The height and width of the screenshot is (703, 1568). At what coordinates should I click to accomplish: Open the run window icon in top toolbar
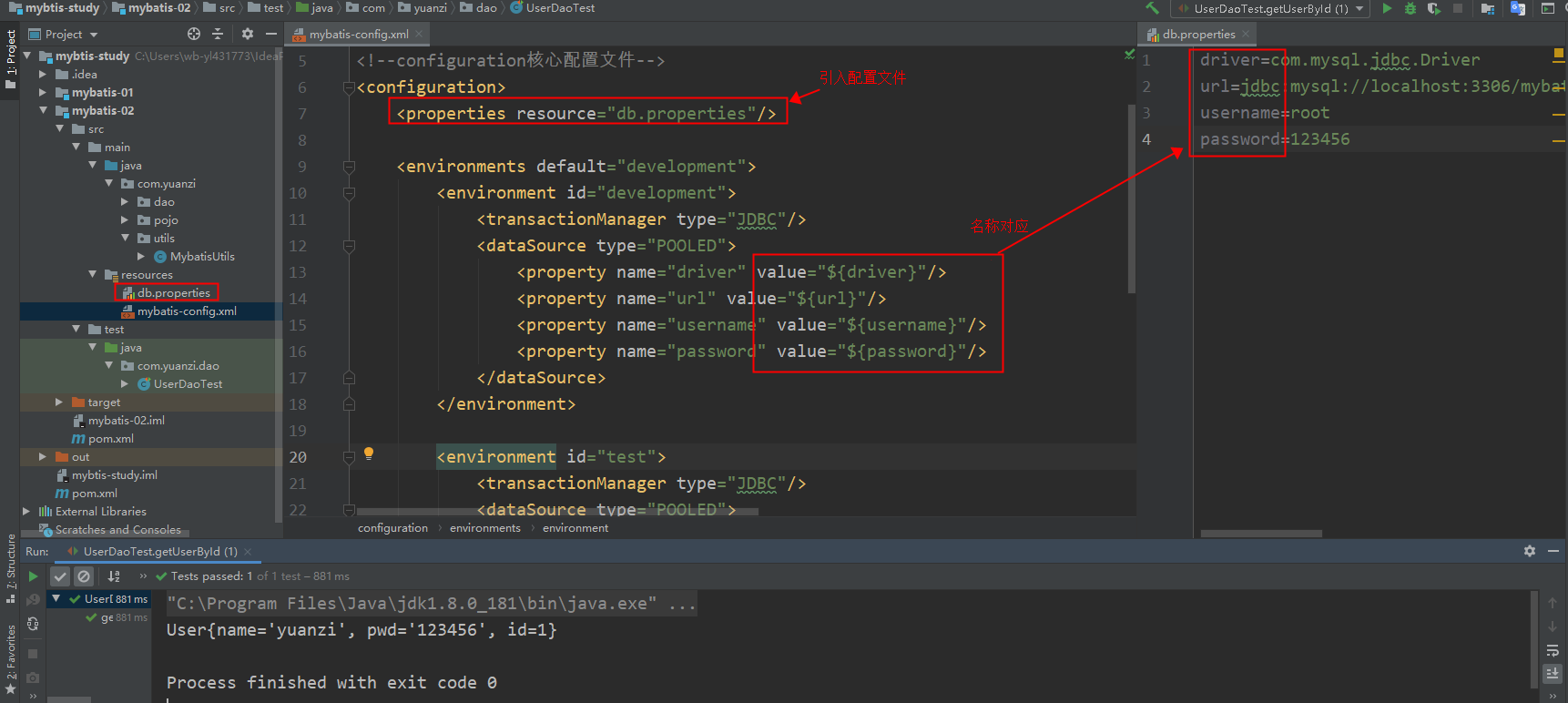tap(1548, 8)
